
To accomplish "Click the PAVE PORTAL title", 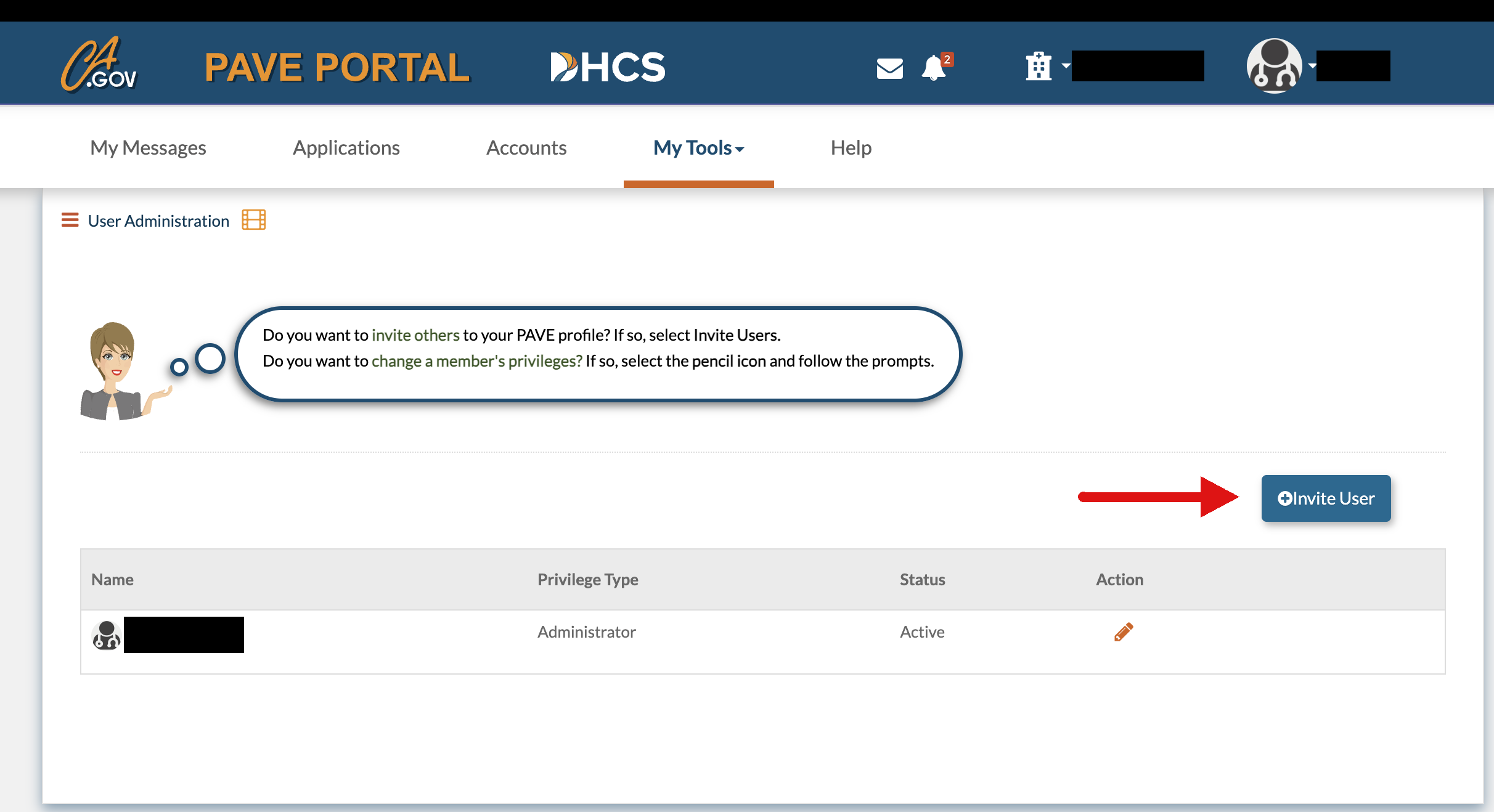I will coord(337,67).
